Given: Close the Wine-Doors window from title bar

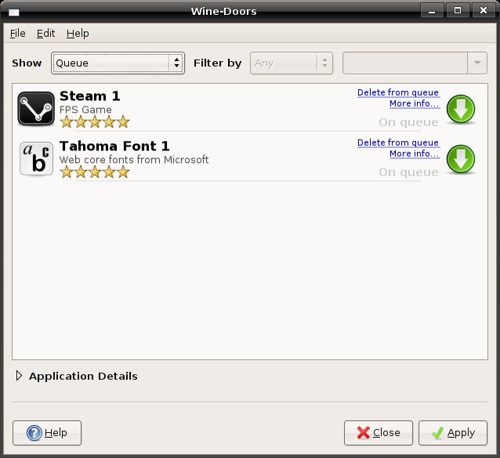Looking at the screenshot, I should (483, 10).
